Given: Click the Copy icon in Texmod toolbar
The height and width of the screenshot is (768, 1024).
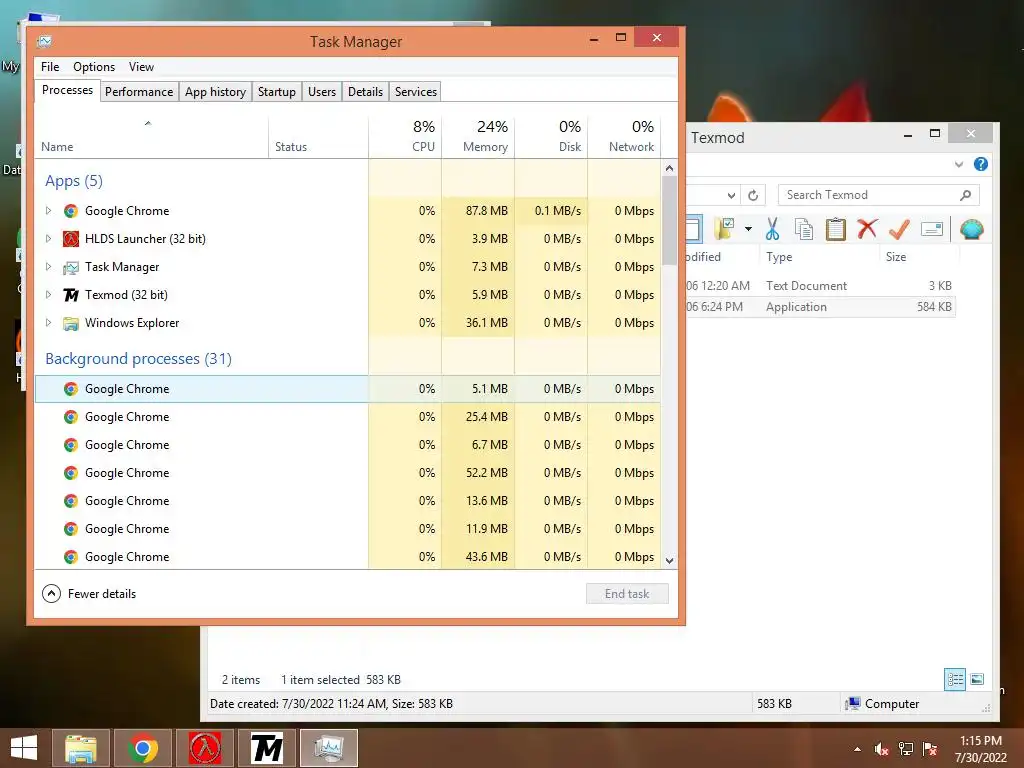Looking at the screenshot, I should pyautogui.click(x=804, y=229).
